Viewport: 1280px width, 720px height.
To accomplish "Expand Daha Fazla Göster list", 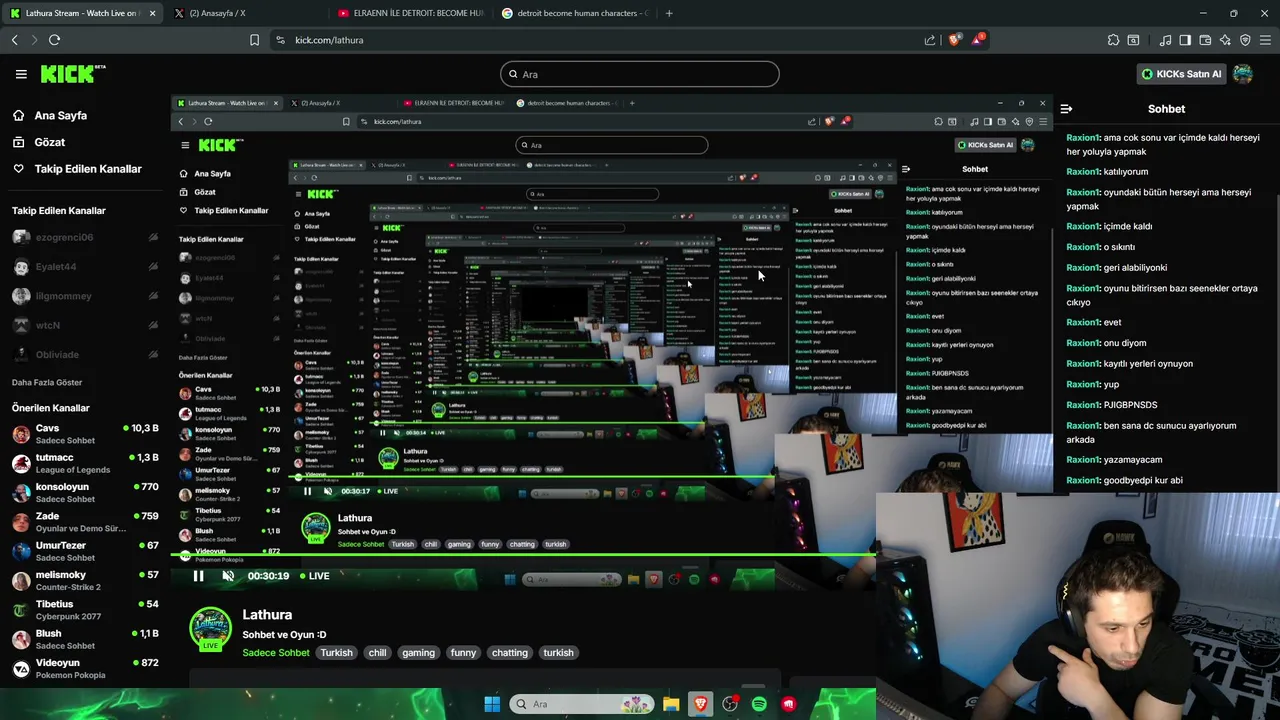I will [x=47, y=382].
